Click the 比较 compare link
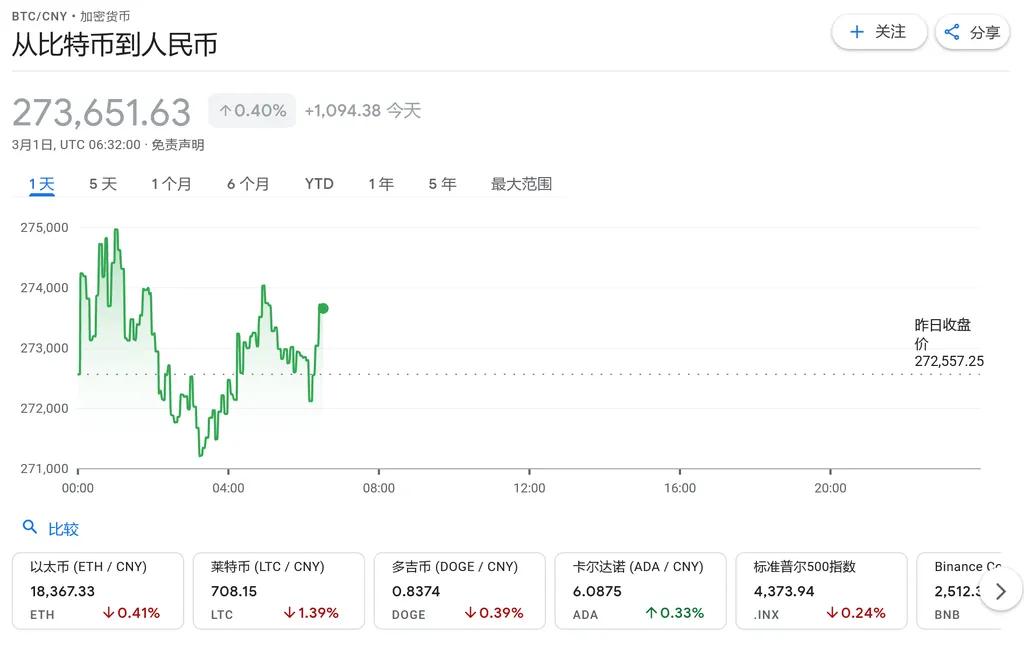This screenshot has height=648, width=1024. 64,529
